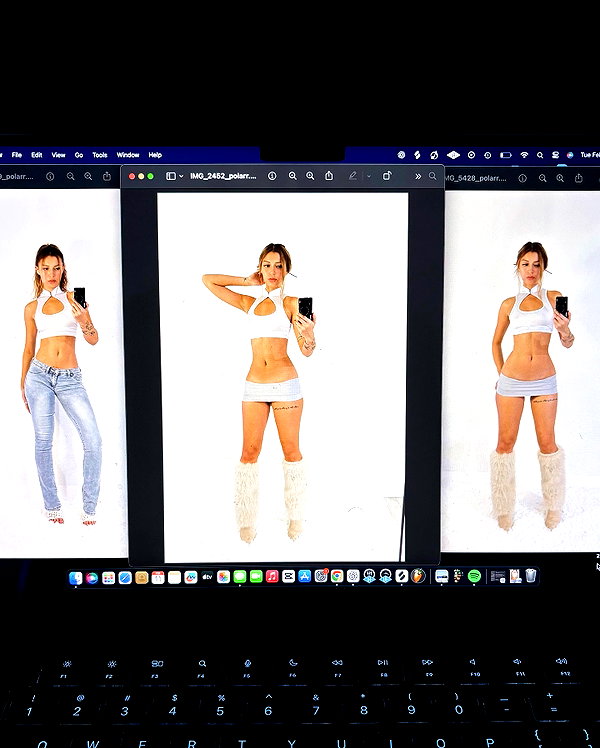Screen dimensions: 600x748
Task: Open the Tools menu
Action: tap(100, 155)
